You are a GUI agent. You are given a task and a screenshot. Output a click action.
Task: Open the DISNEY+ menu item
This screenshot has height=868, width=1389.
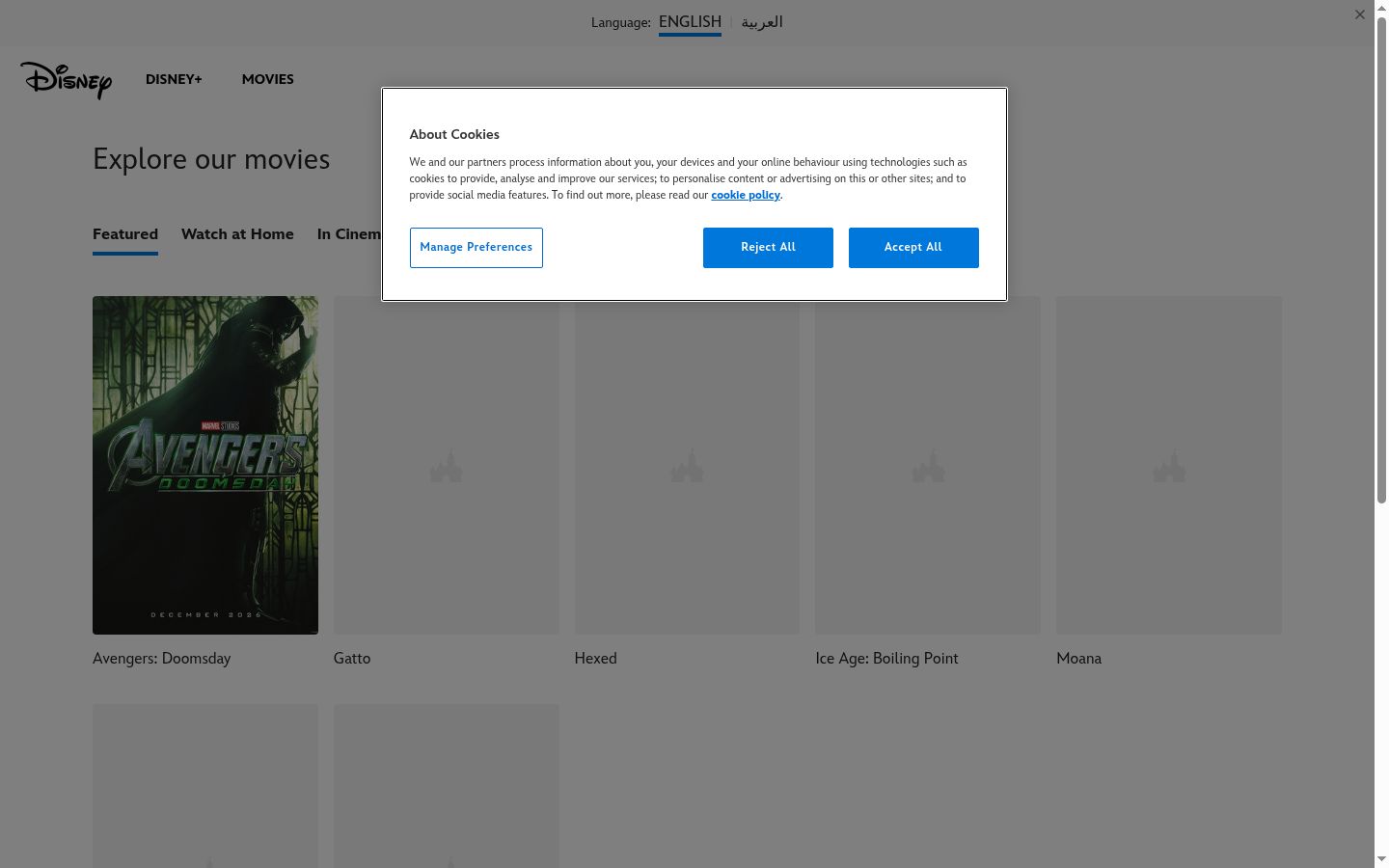(174, 80)
